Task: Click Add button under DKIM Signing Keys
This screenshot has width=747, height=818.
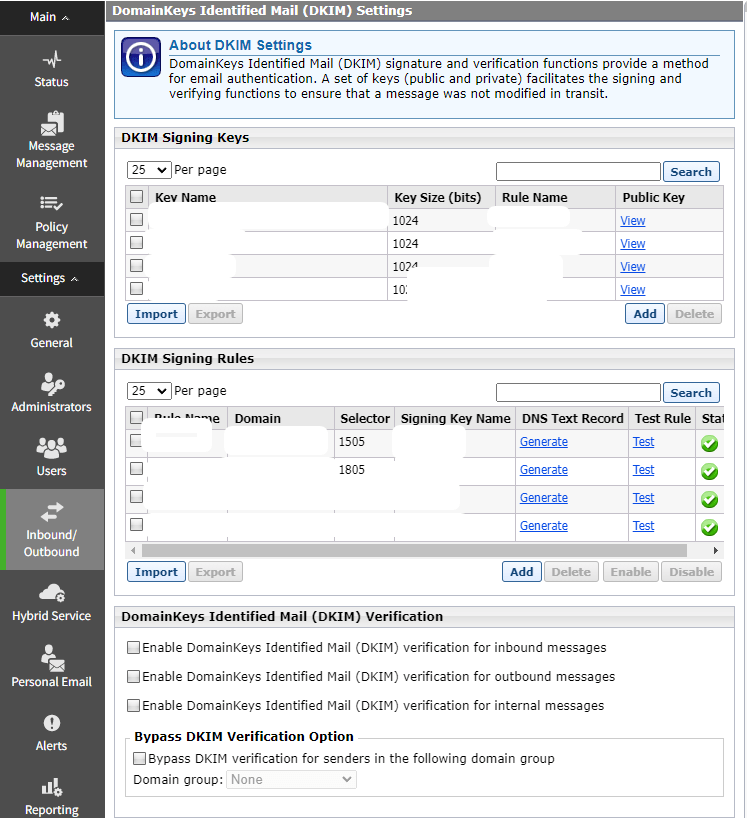Action: tap(645, 314)
